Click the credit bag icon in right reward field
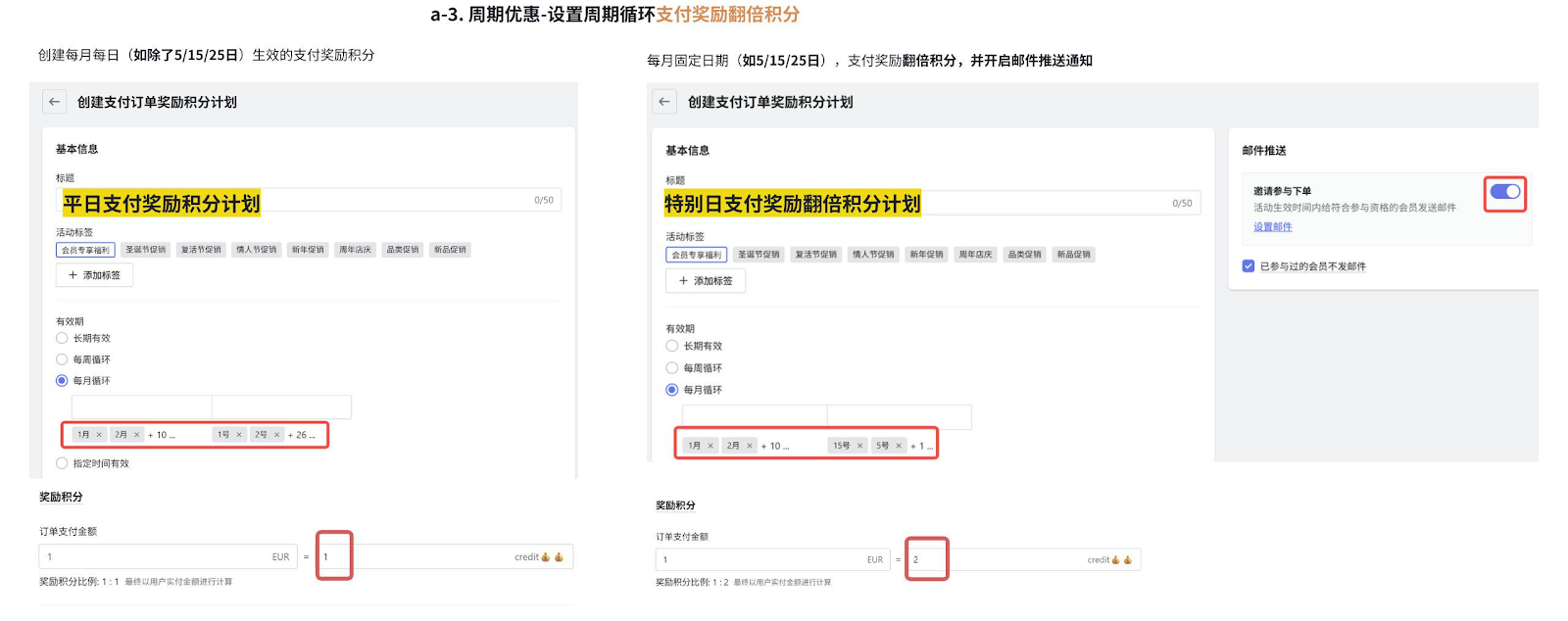1568x621 pixels. coord(1127,560)
